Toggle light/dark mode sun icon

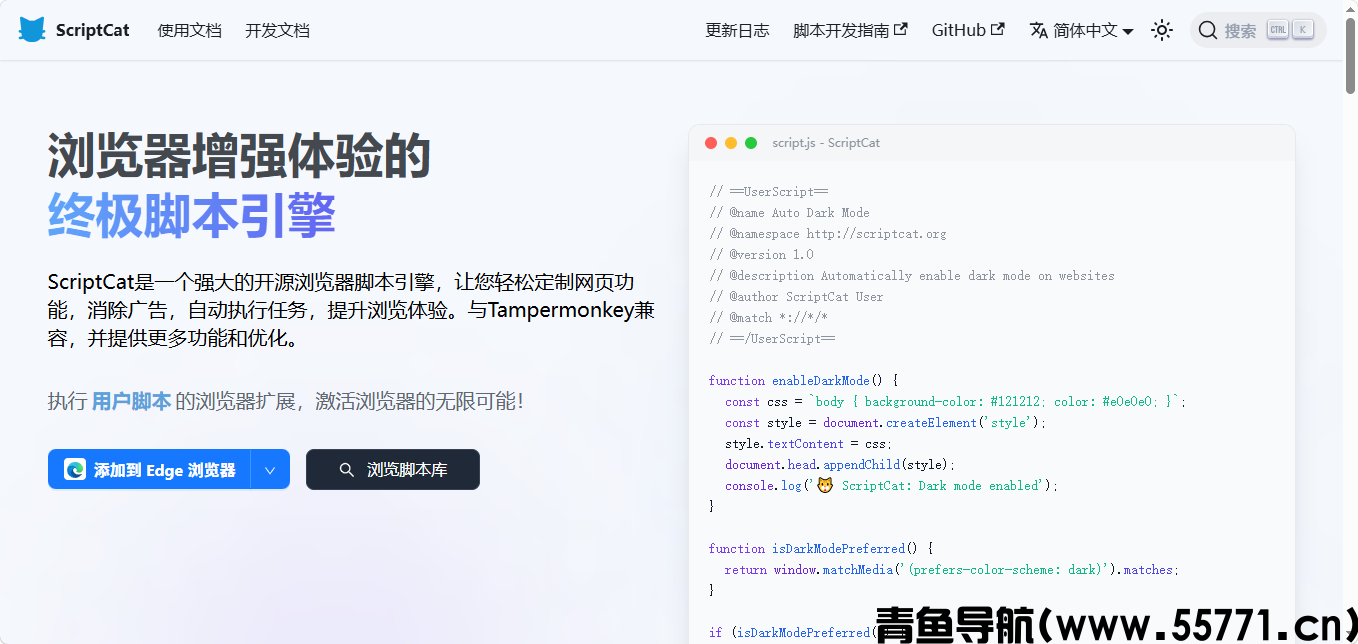click(x=1162, y=30)
